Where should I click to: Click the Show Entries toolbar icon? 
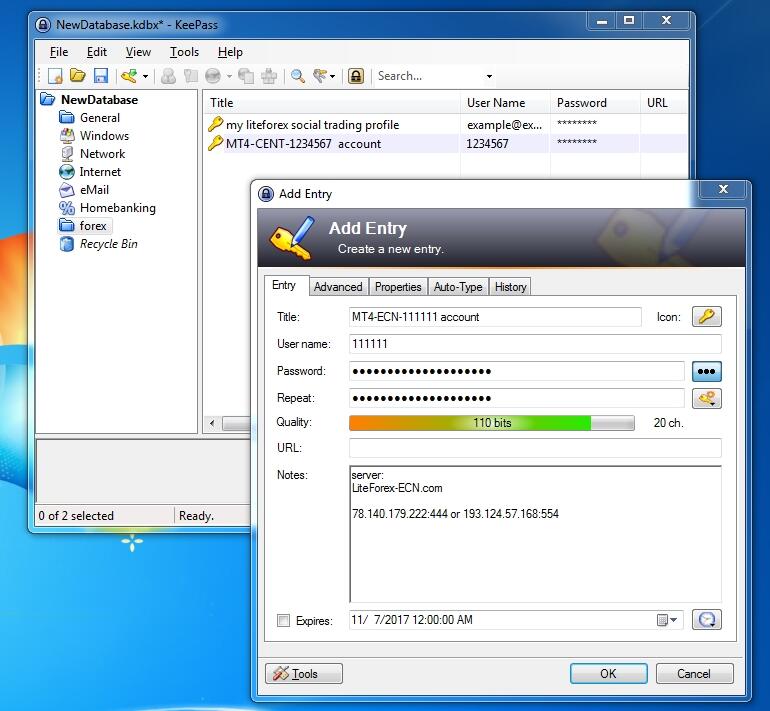(x=320, y=76)
